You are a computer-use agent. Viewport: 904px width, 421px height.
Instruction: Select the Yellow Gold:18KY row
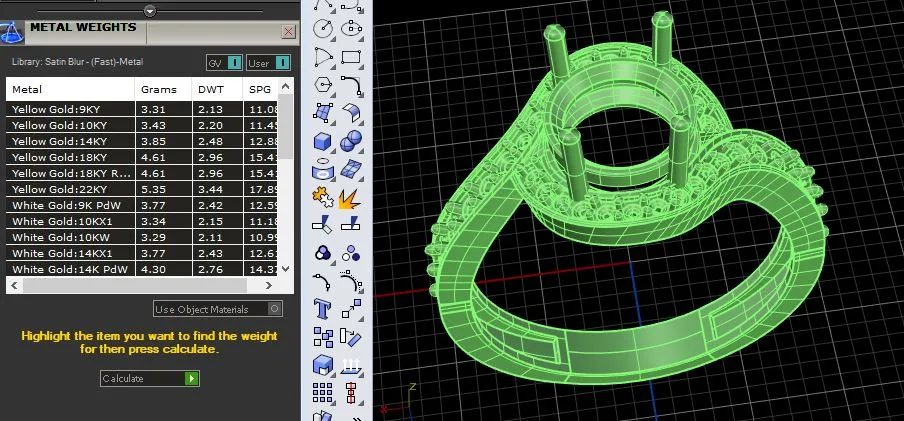[x=142, y=157]
